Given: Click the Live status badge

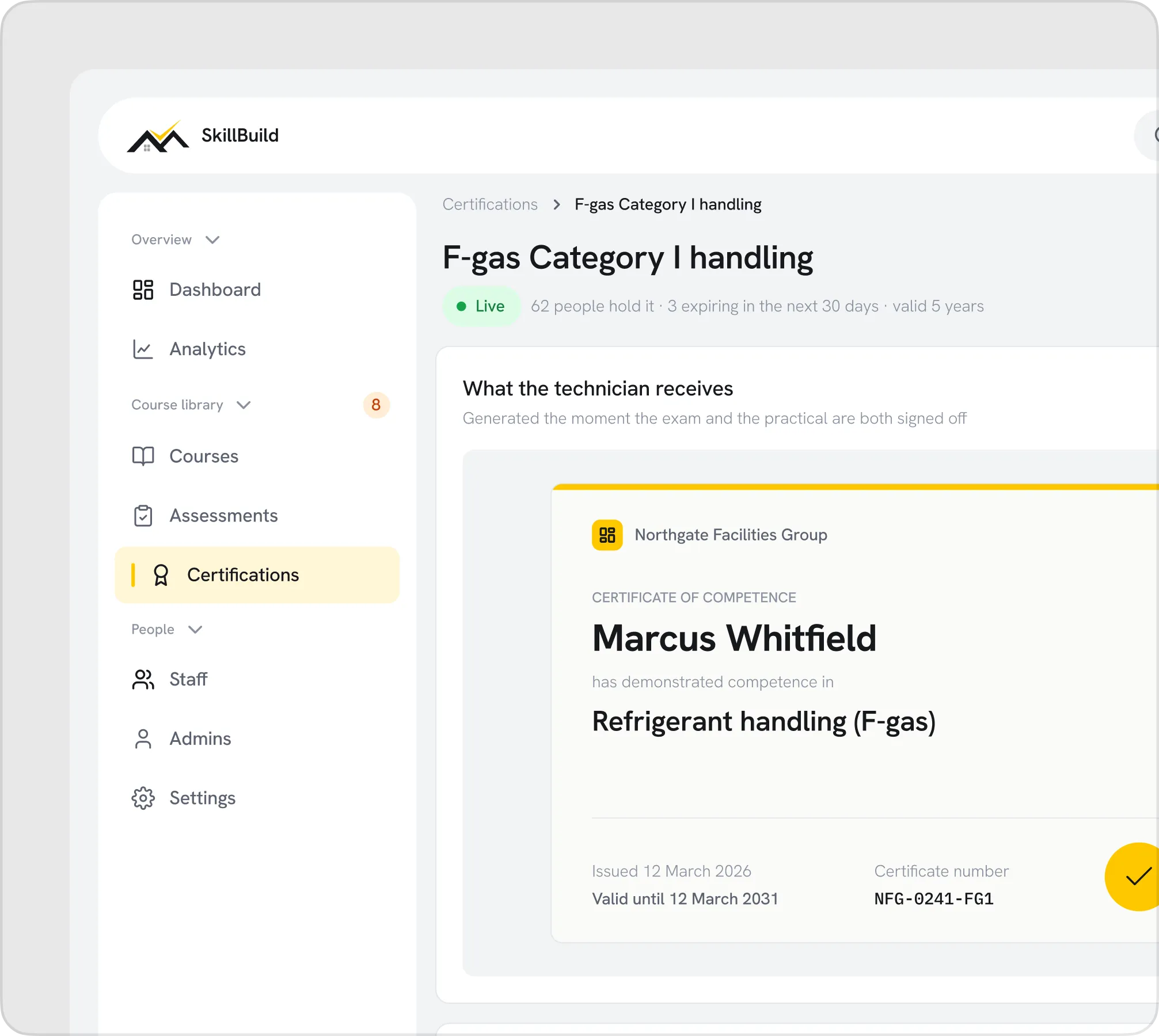Looking at the screenshot, I should pos(481,306).
